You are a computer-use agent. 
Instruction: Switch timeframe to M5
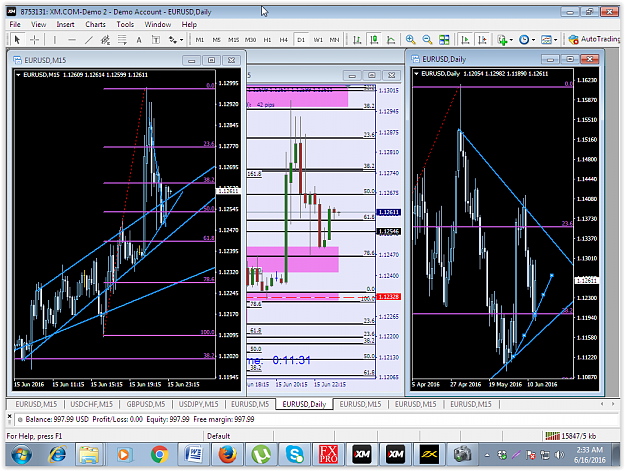[x=216, y=40]
